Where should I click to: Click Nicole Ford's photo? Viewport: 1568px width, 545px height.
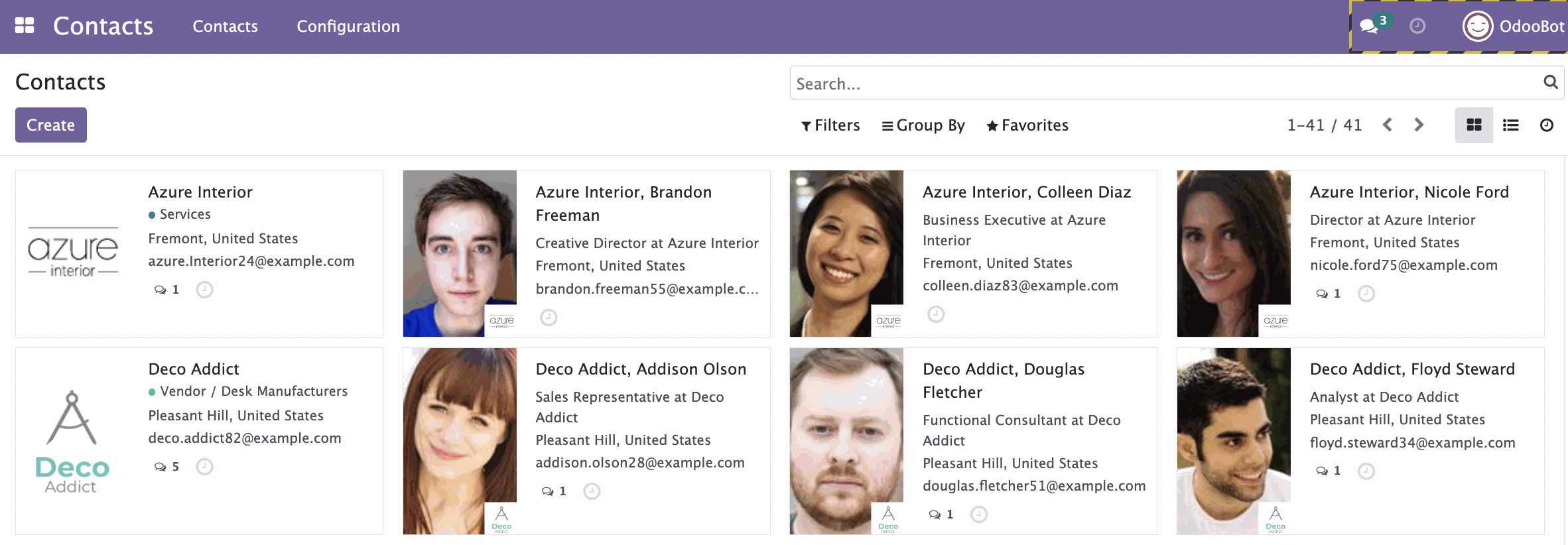coord(1234,253)
